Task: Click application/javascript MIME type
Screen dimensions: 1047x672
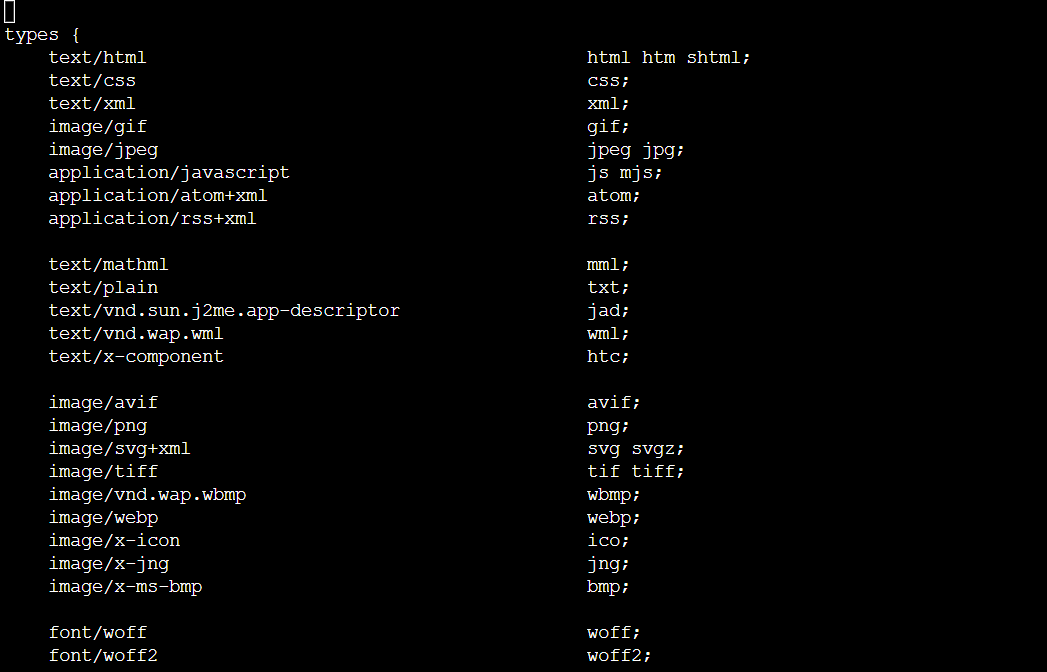Action: 169,172
